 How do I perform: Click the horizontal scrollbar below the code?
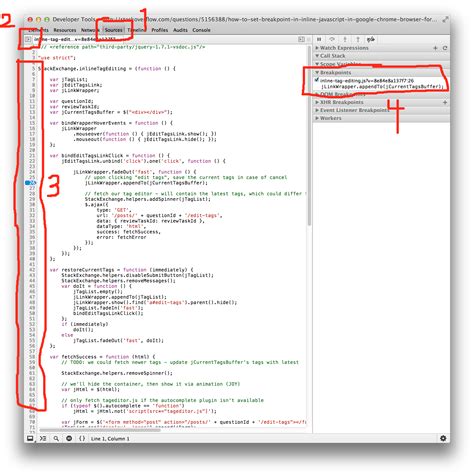pyautogui.click(x=100, y=430)
